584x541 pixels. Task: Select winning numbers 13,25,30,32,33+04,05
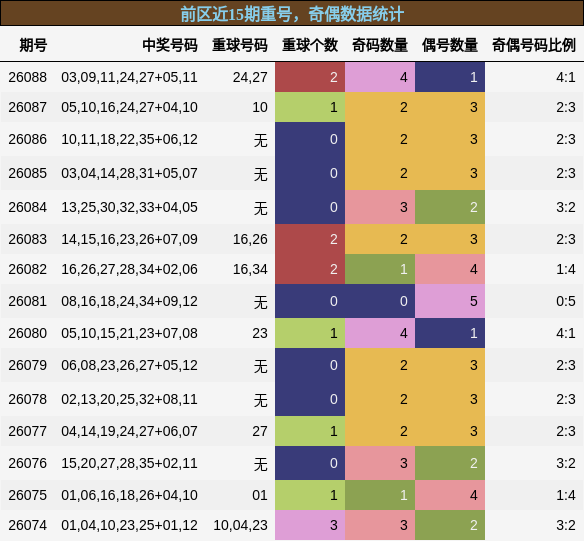pyautogui.click(x=129, y=207)
